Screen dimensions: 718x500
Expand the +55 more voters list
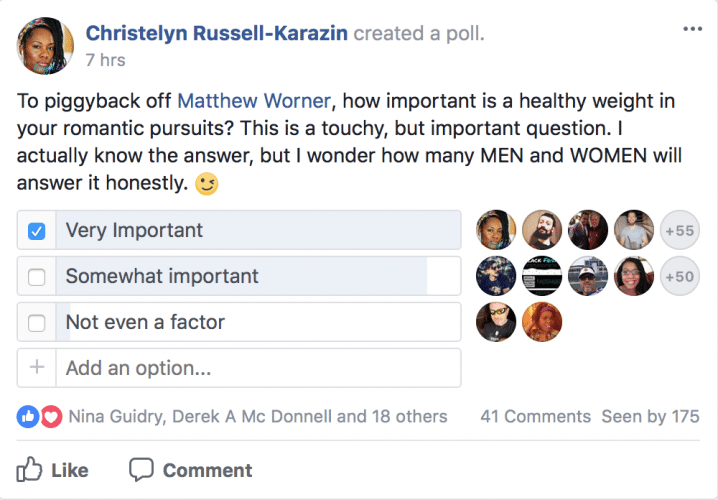click(680, 231)
